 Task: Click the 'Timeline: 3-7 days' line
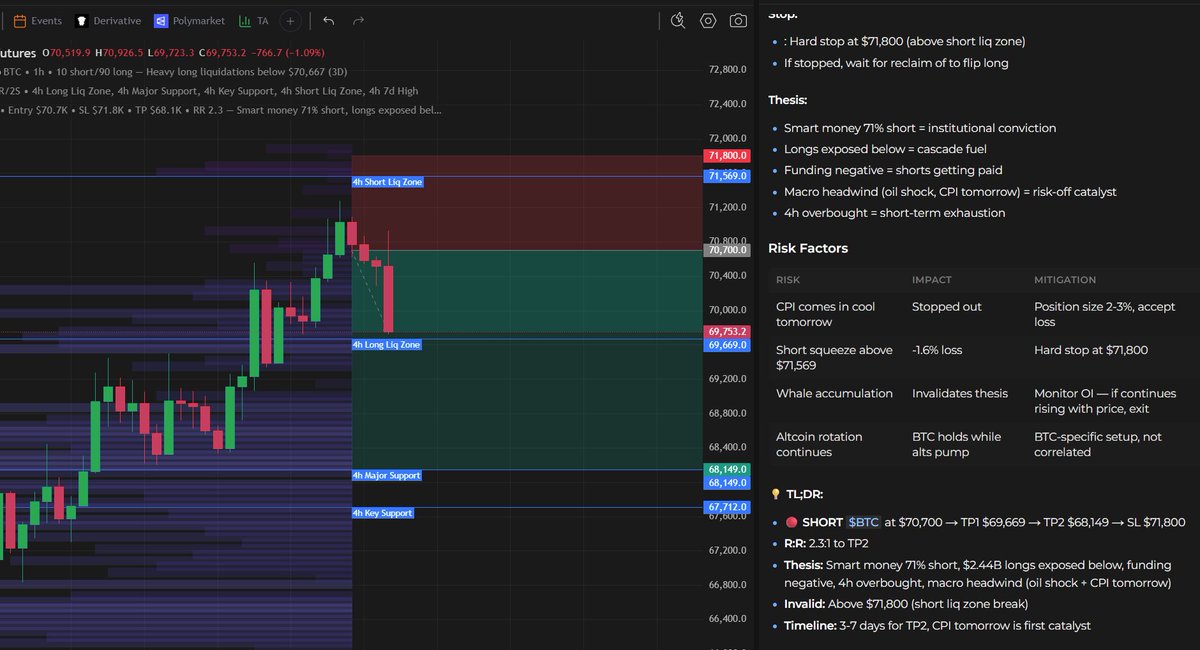pyautogui.click(x=937, y=625)
